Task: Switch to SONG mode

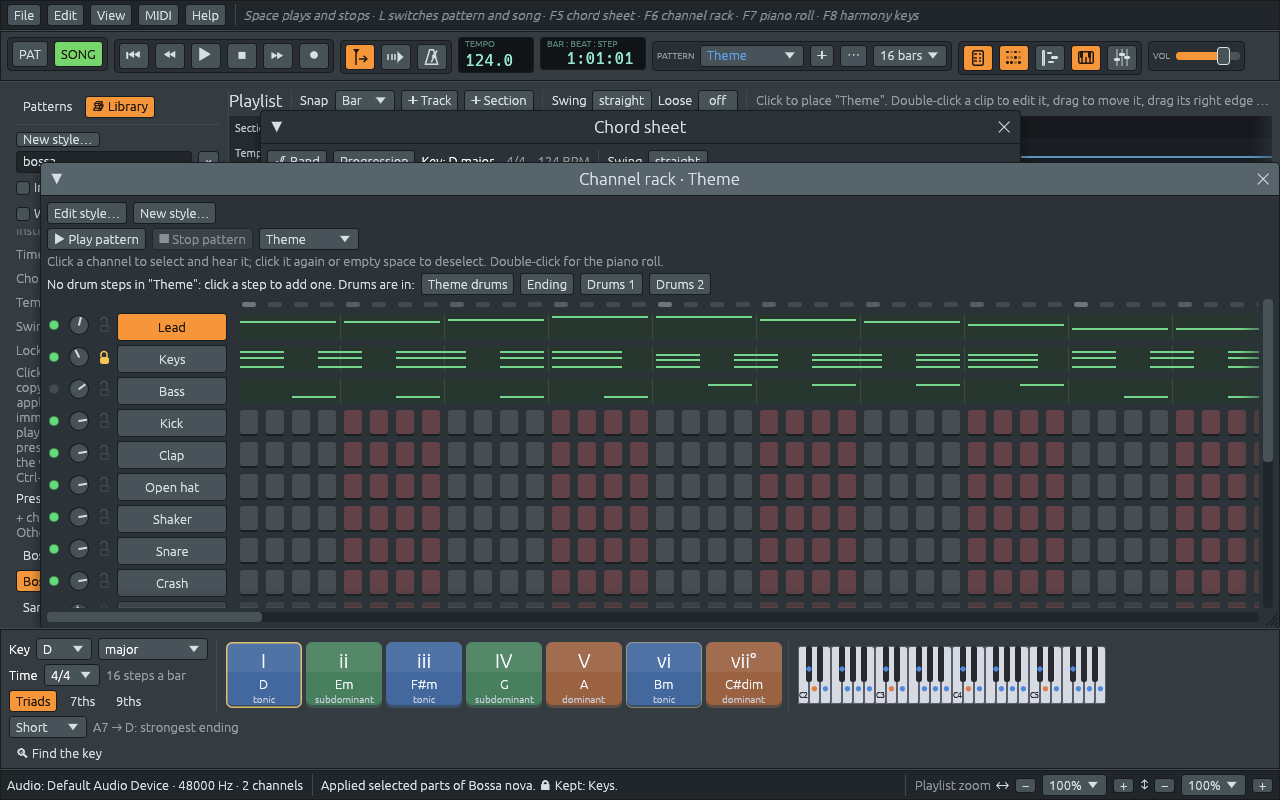Action: point(78,55)
